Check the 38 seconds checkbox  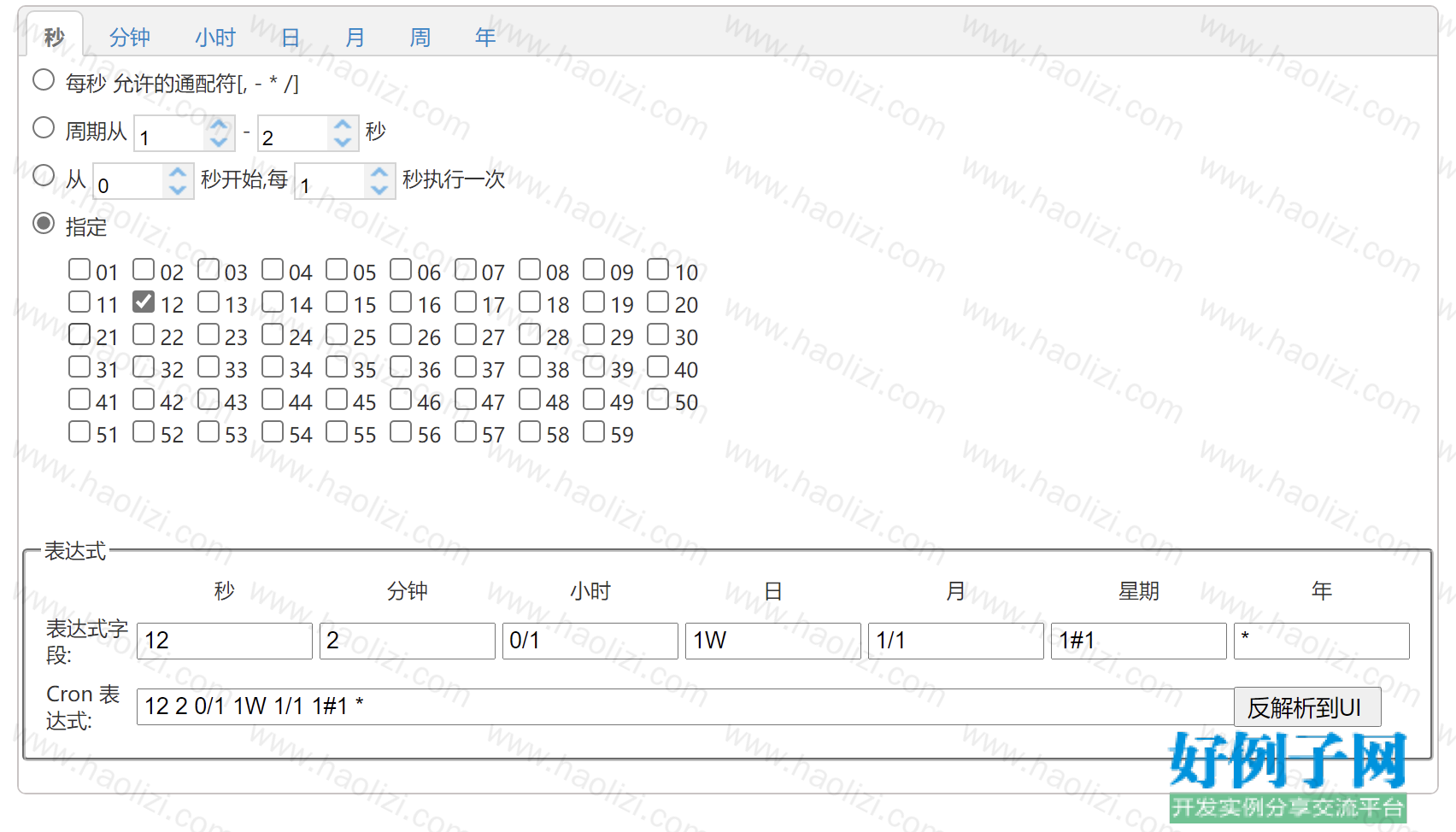pos(530,367)
